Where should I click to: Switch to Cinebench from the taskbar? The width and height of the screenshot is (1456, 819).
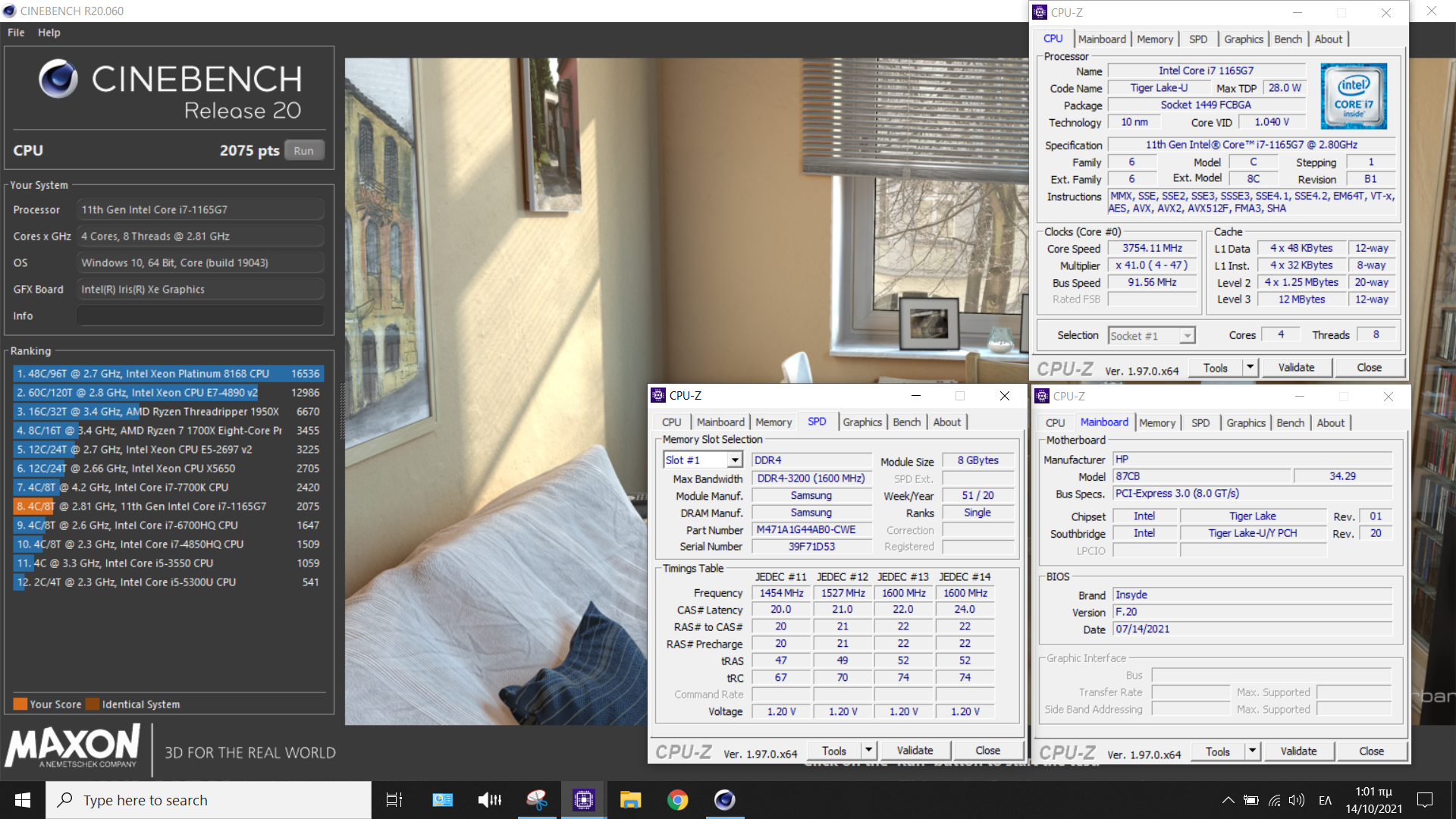click(x=725, y=800)
